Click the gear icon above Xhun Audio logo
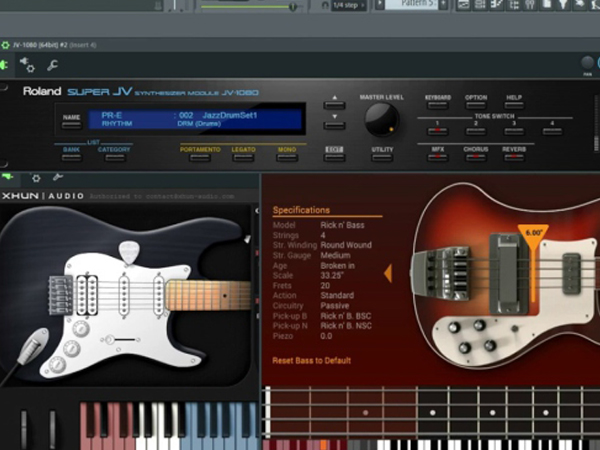Viewport: 600px width, 450px height. pyautogui.click(x=36, y=178)
